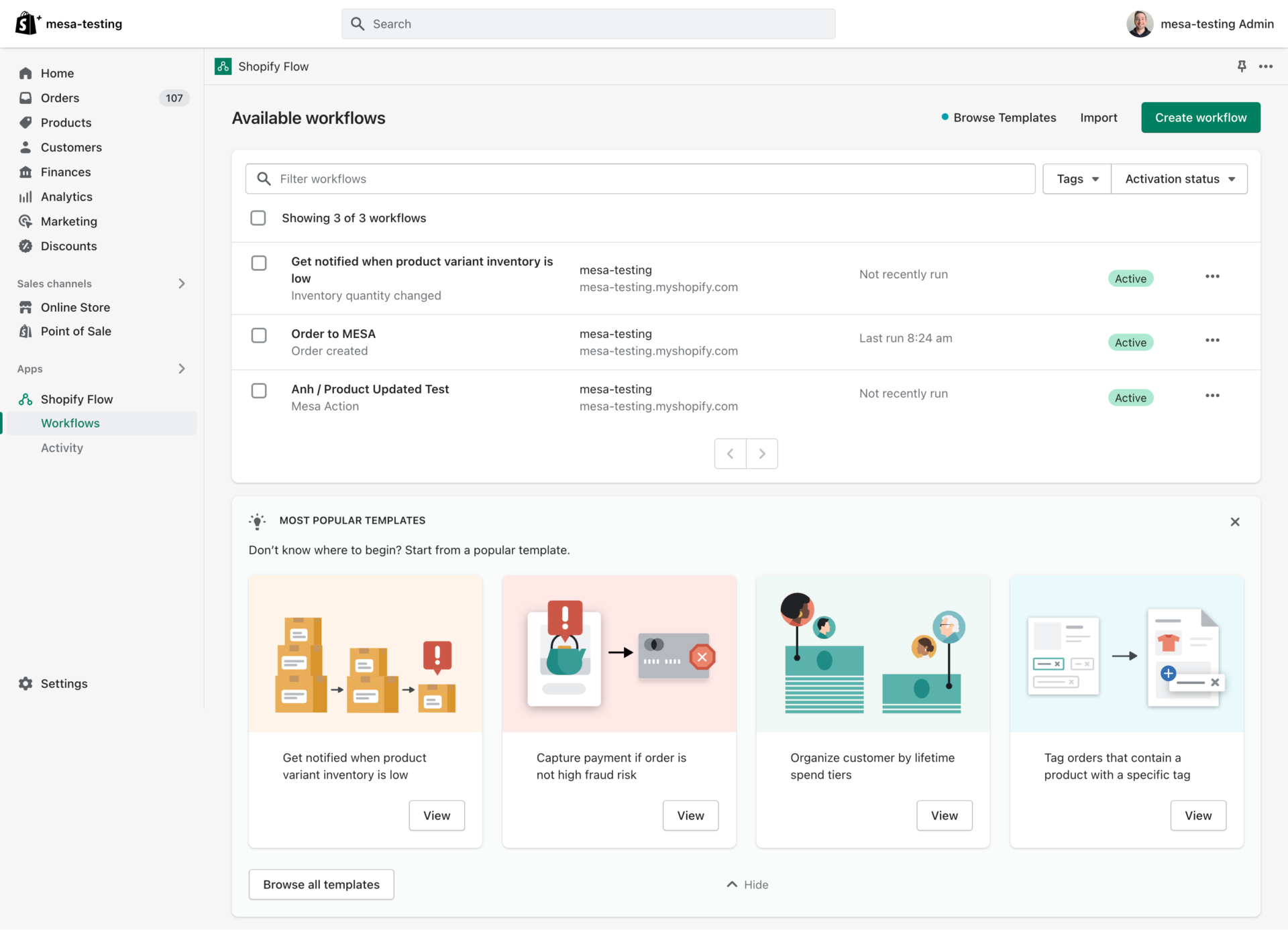
Task: Select the Orders icon in the sidebar
Action: click(25, 98)
